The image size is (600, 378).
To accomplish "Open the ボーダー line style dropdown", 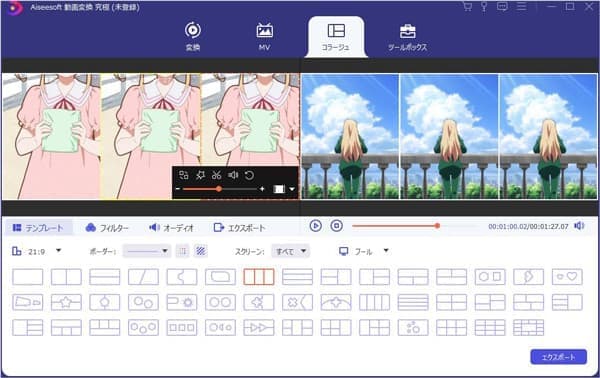I will click(147, 251).
